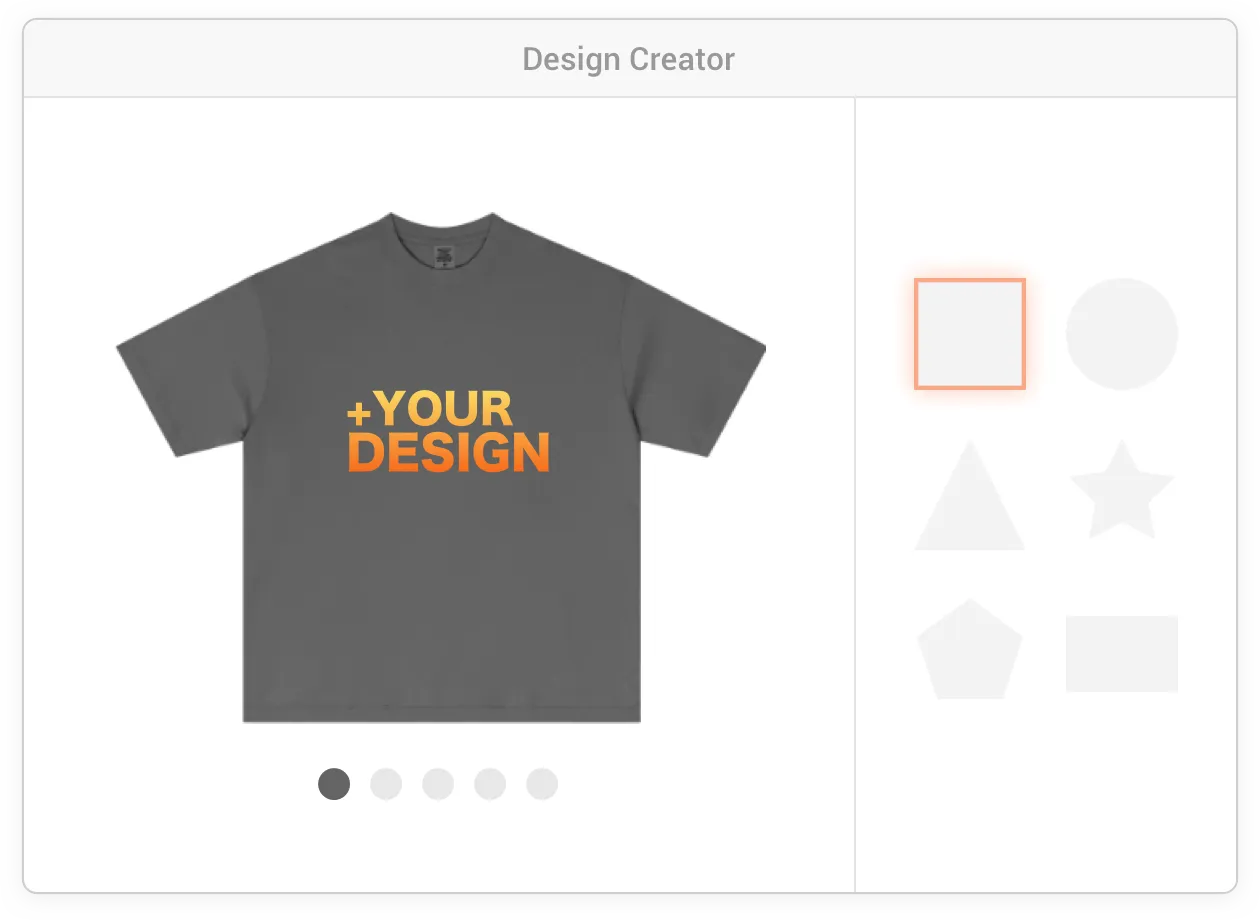Select the star shape

point(1122,490)
